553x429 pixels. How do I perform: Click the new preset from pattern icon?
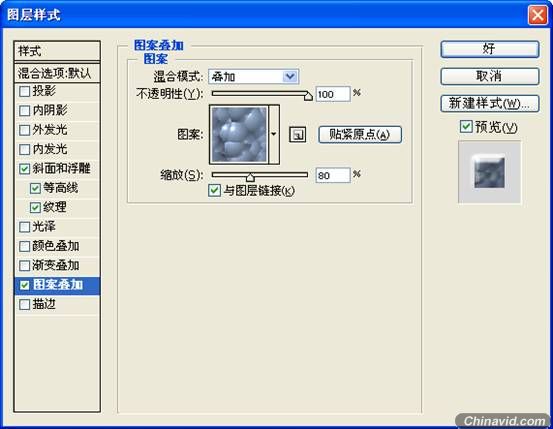click(297, 134)
